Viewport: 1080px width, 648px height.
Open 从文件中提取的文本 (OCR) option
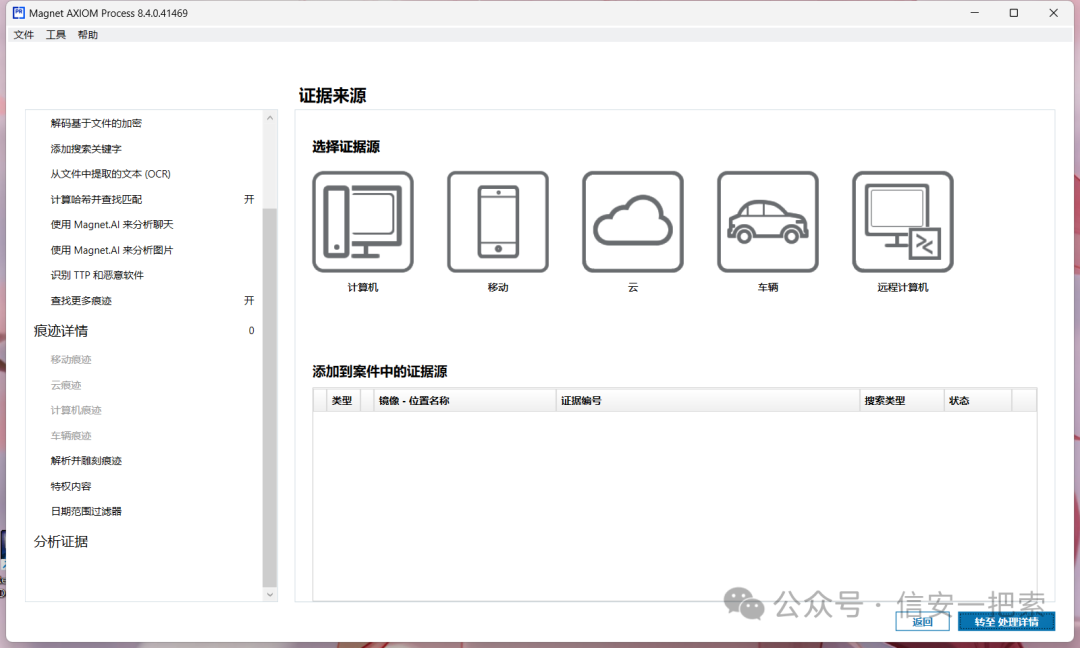110,174
